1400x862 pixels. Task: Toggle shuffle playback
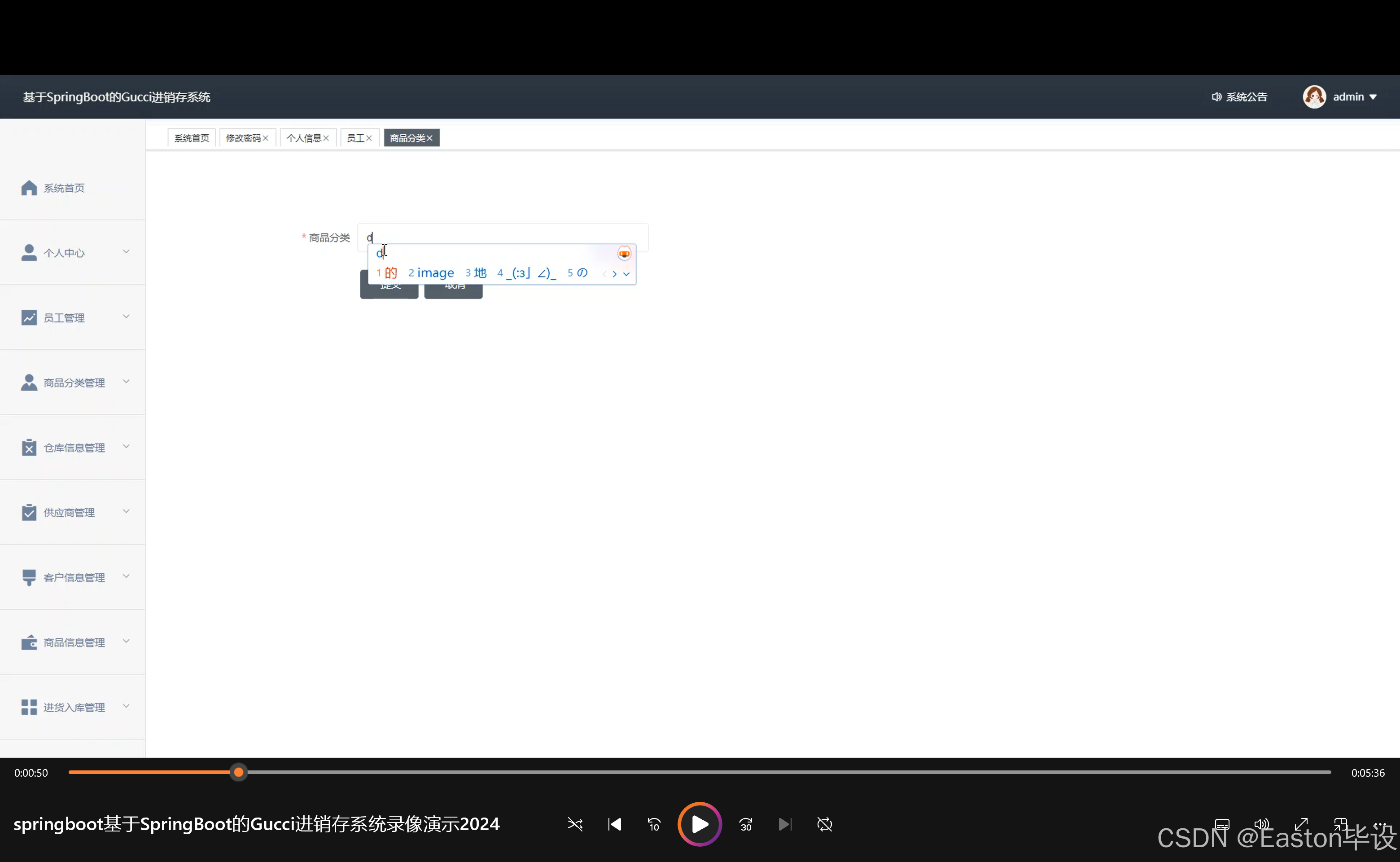tap(575, 824)
